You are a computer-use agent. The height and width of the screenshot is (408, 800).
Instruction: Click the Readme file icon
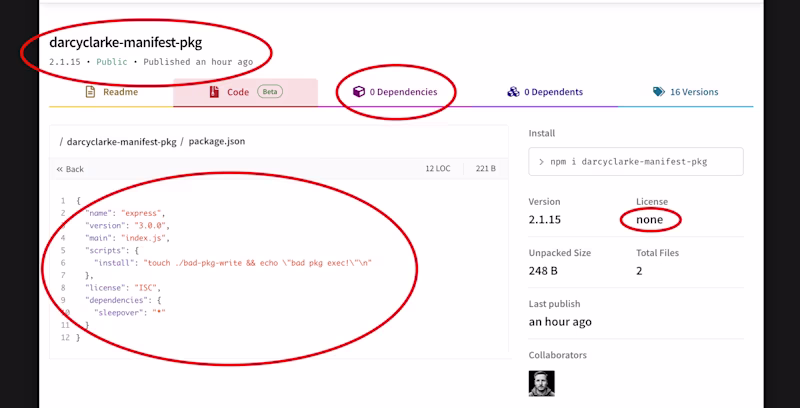tap(90, 92)
